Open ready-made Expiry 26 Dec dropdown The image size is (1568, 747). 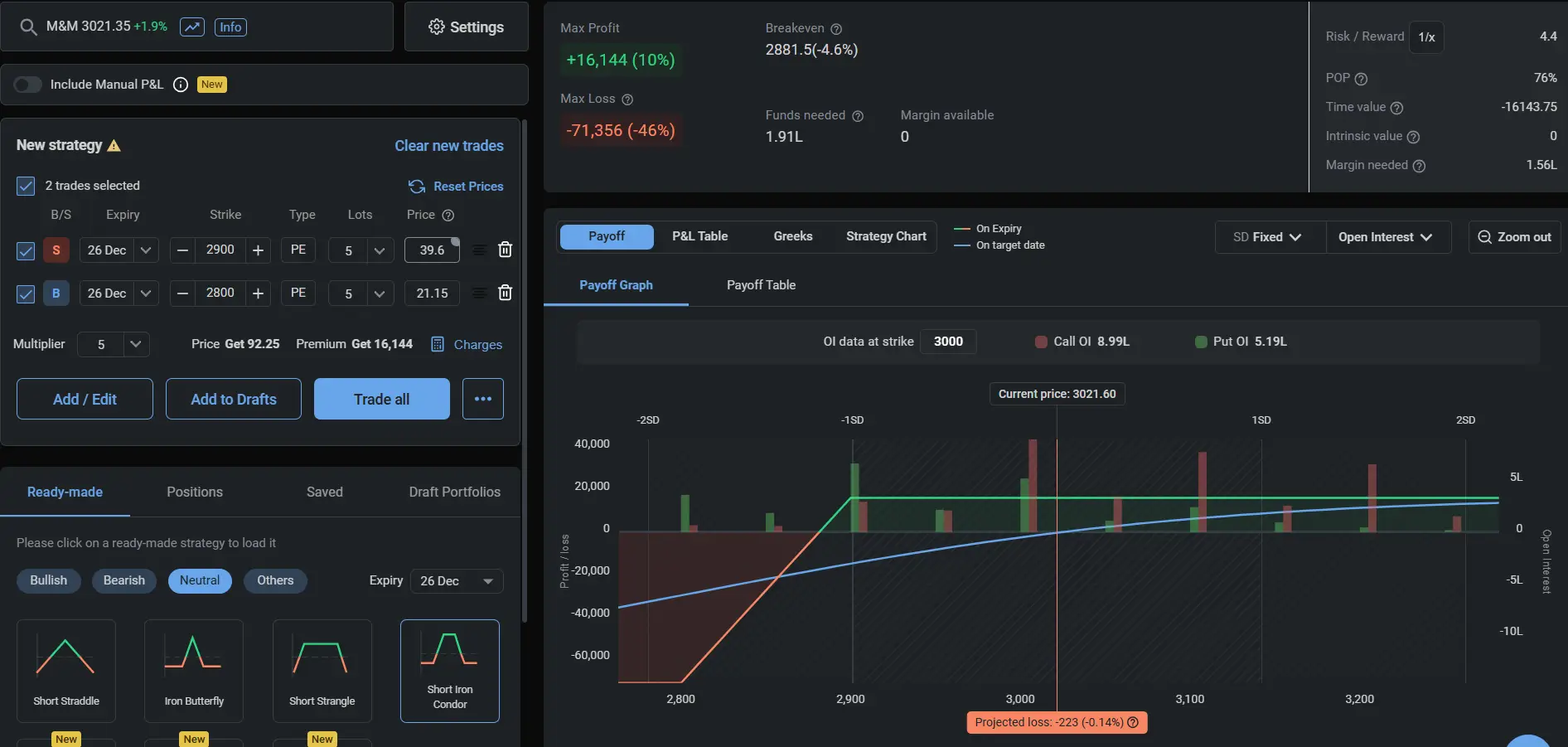(x=457, y=581)
